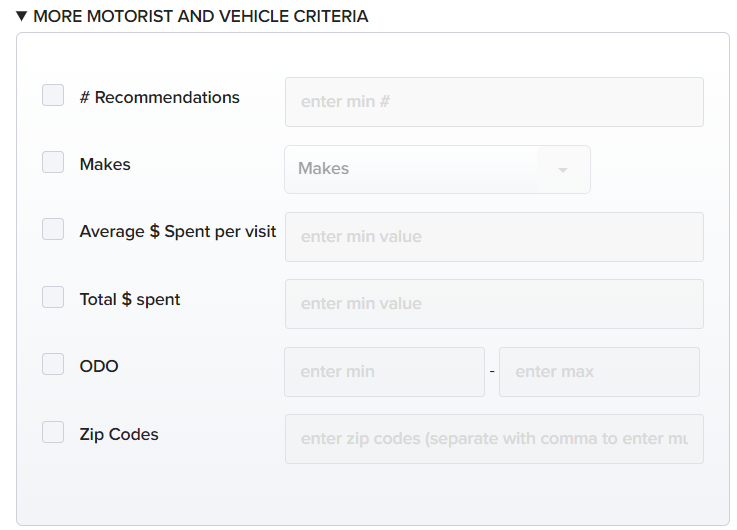Open the Makes dropdown arrow

pyautogui.click(x=563, y=170)
